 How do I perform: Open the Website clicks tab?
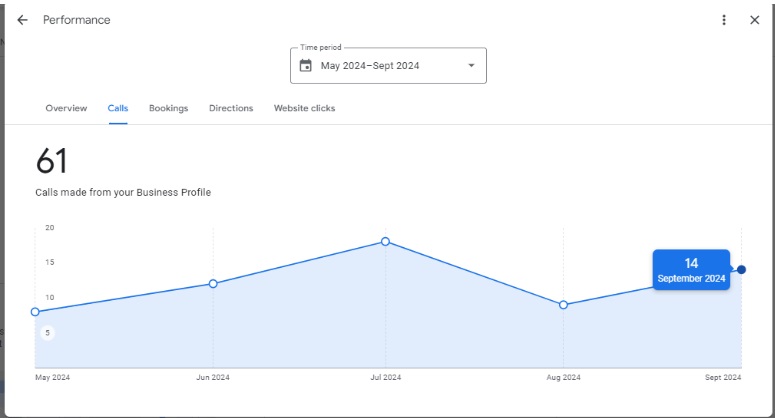click(304, 108)
